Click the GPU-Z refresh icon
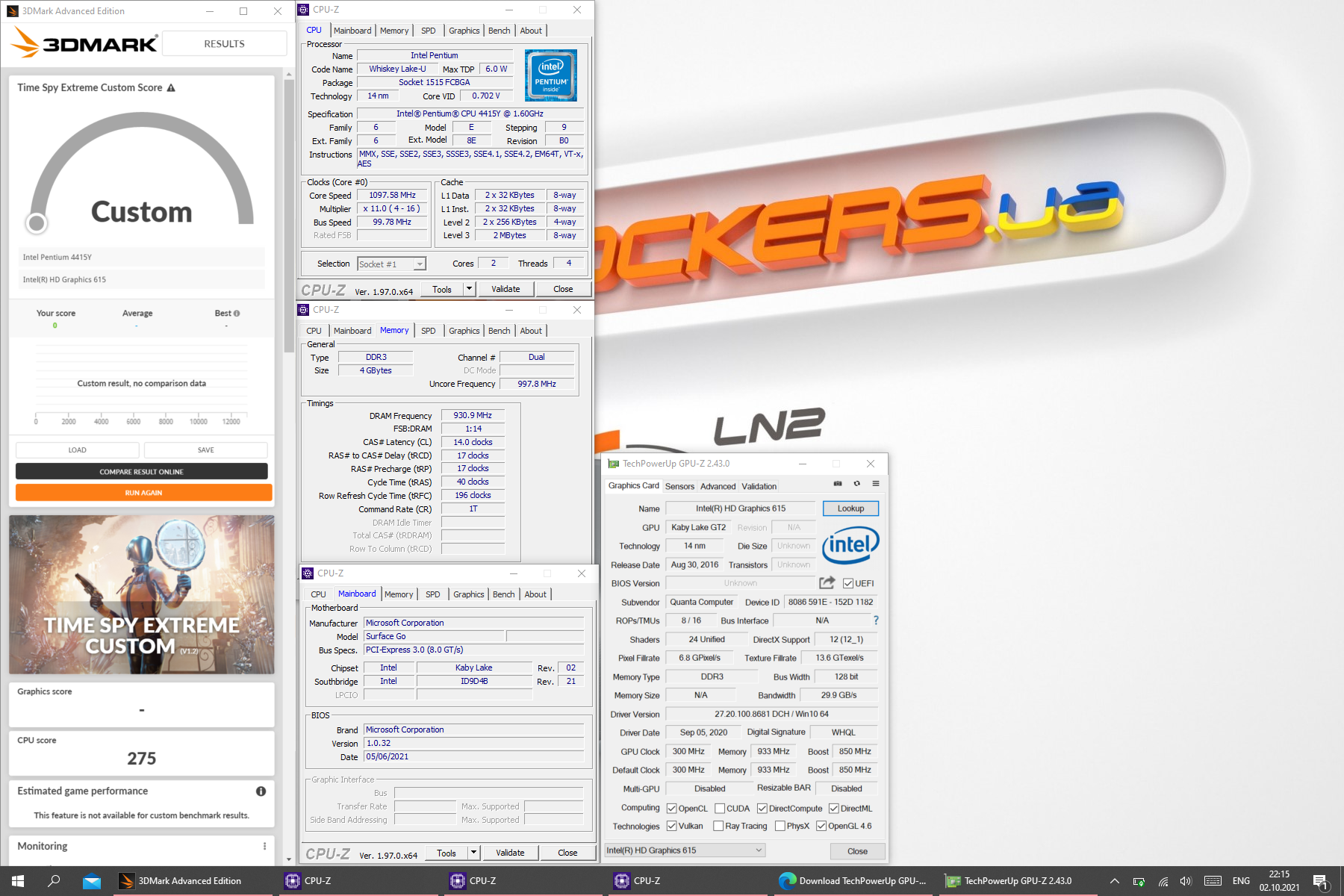Viewport: 1344px width, 896px height. [x=857, y=484]
